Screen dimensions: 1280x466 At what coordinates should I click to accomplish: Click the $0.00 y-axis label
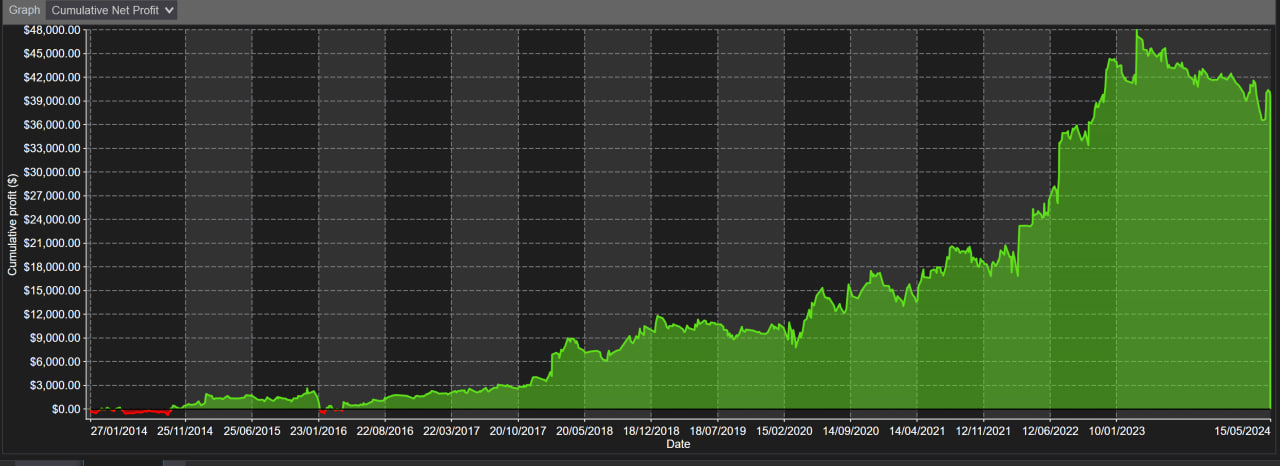coord(64,409)
